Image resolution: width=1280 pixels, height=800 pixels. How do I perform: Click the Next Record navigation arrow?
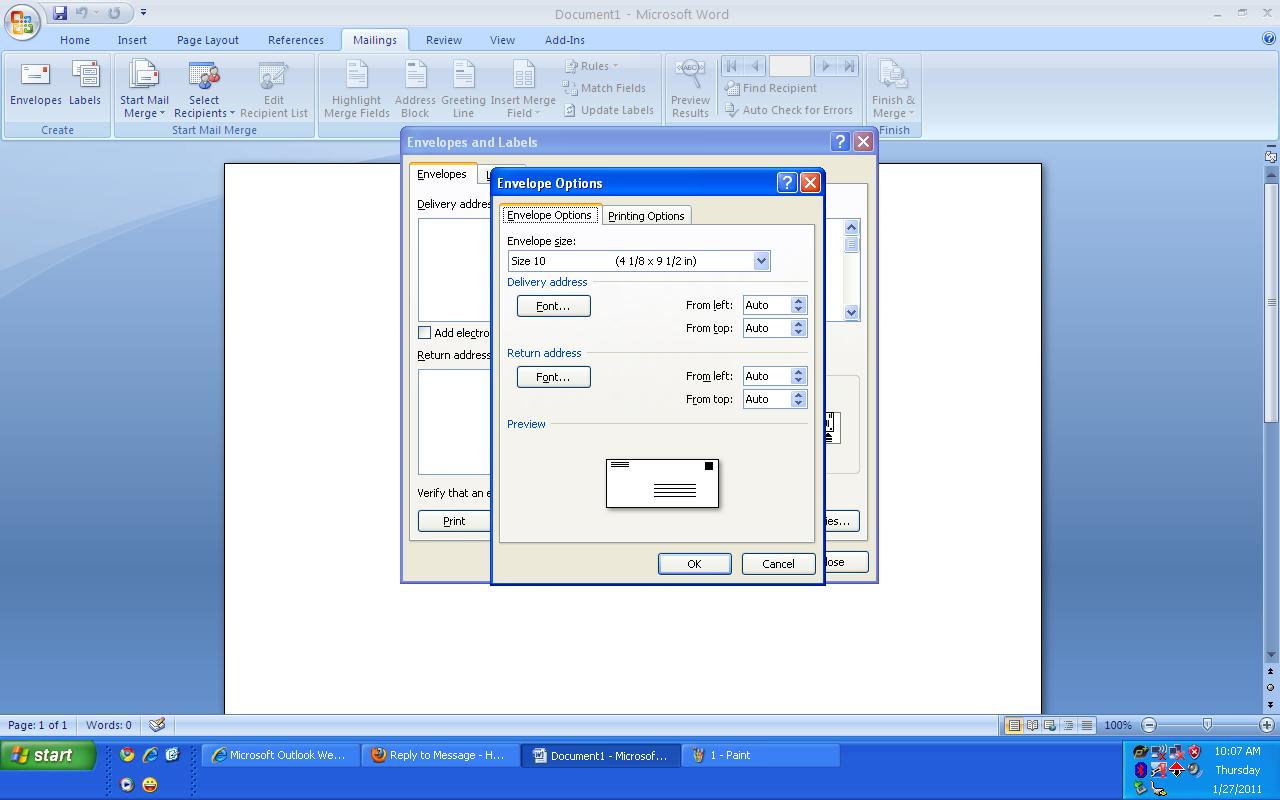(x=825, y=66)
